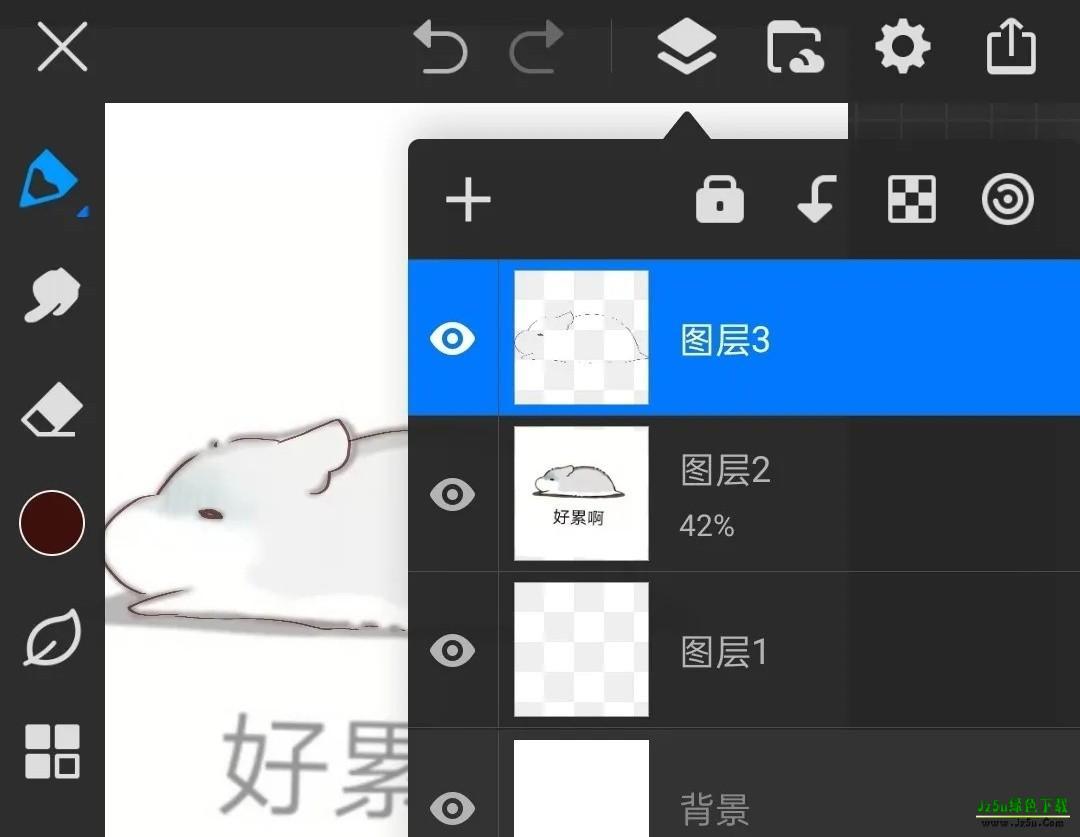Tap the onion skin spiral icon
Screen dimensions: 1080x837
[x=1007, y=199]
